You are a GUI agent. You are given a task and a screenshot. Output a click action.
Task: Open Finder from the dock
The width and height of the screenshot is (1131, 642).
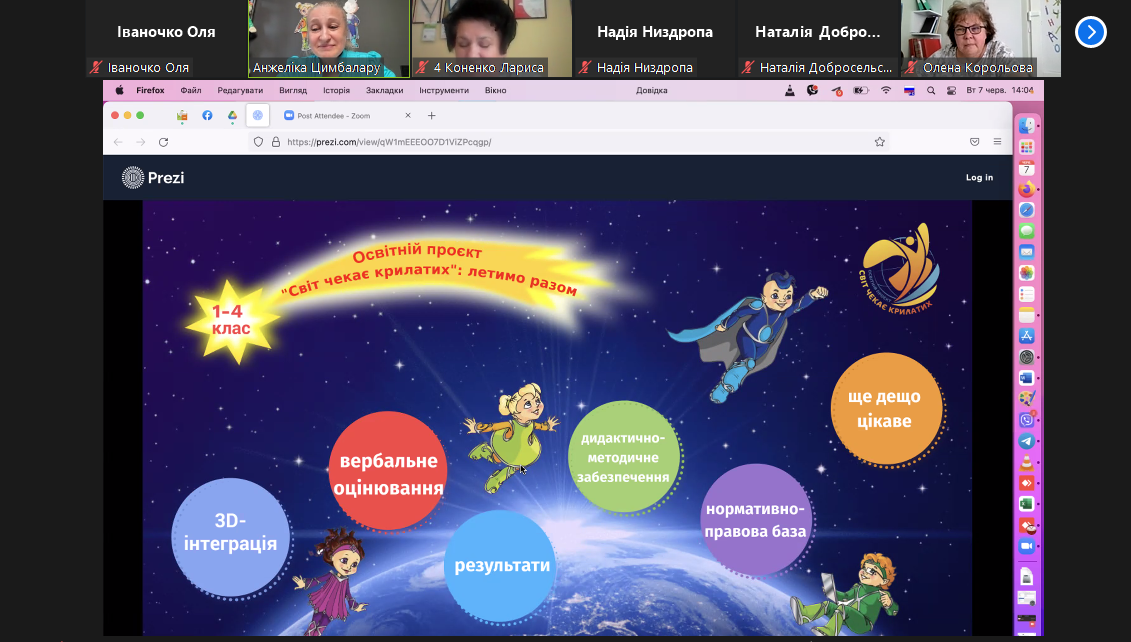[1026, 126]
